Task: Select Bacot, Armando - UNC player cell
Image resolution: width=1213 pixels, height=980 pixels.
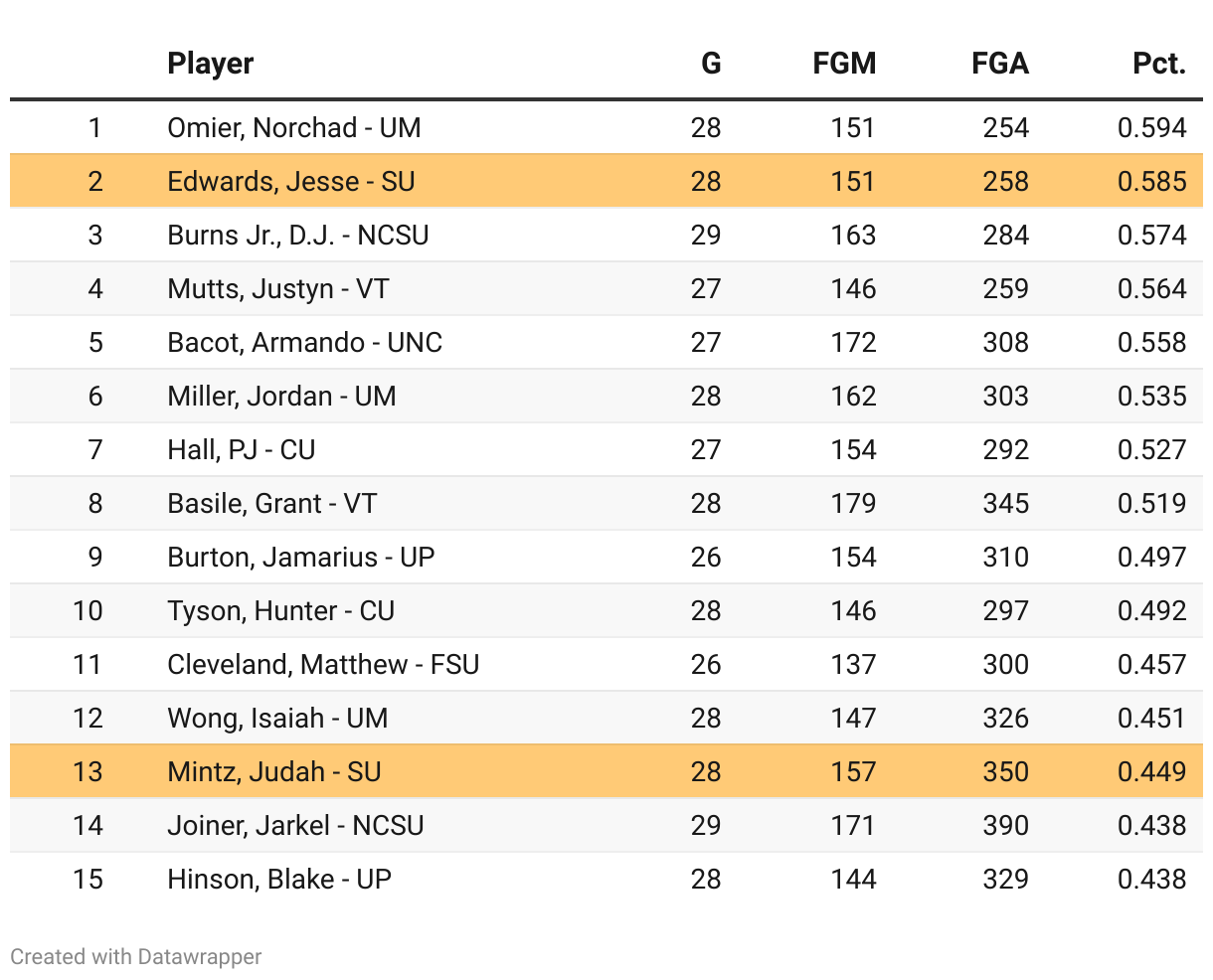Action: (x=304, y=343)
